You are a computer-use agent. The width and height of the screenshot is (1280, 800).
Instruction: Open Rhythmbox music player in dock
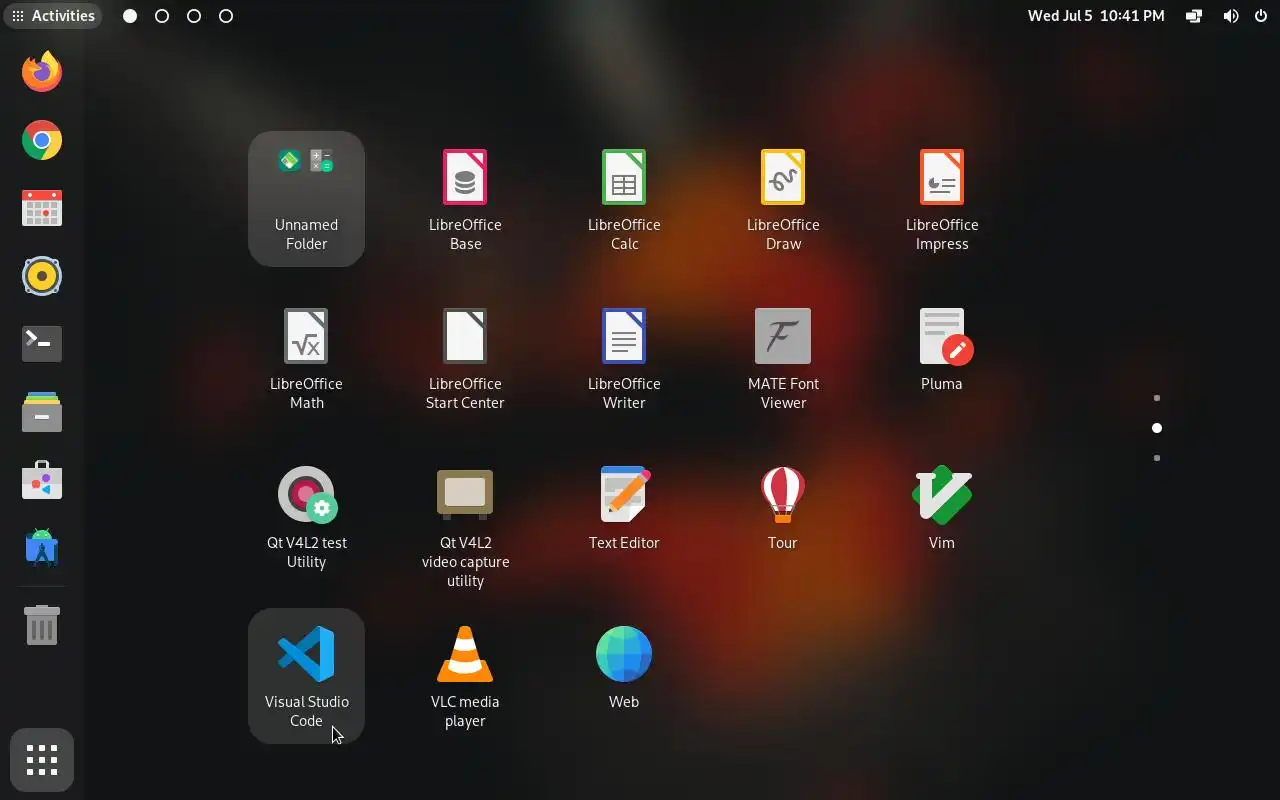[x=42, y=276]
